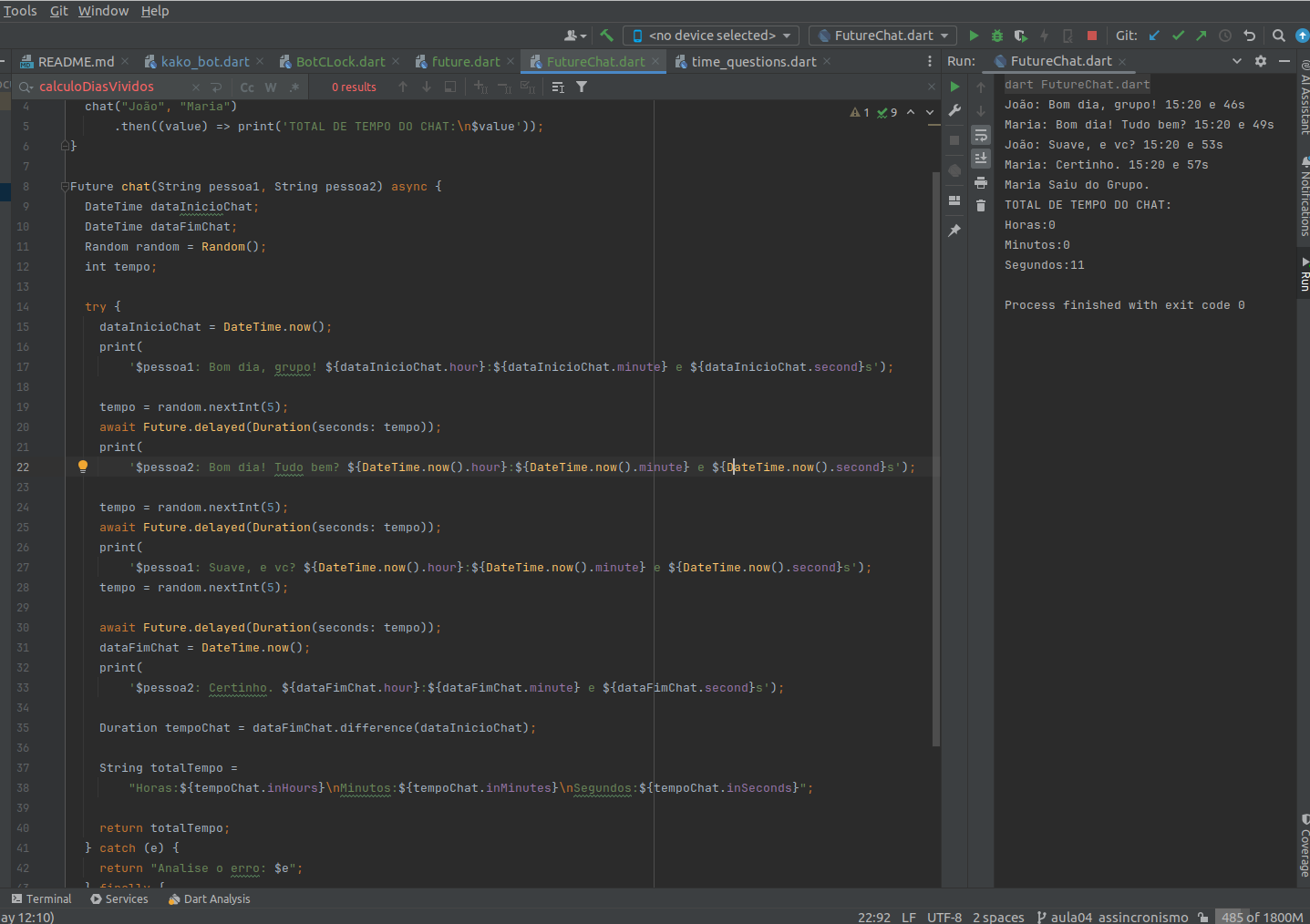Open run configuration wrench icon

pos(954,110)
